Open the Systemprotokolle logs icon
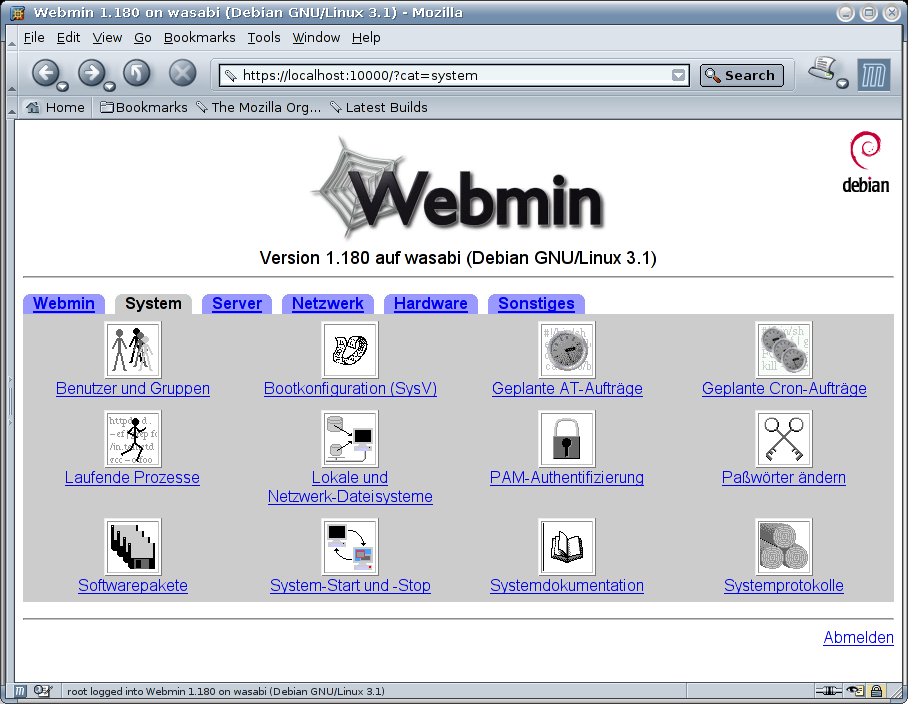The width and height of the screenshot is (908, 704). 783,547
